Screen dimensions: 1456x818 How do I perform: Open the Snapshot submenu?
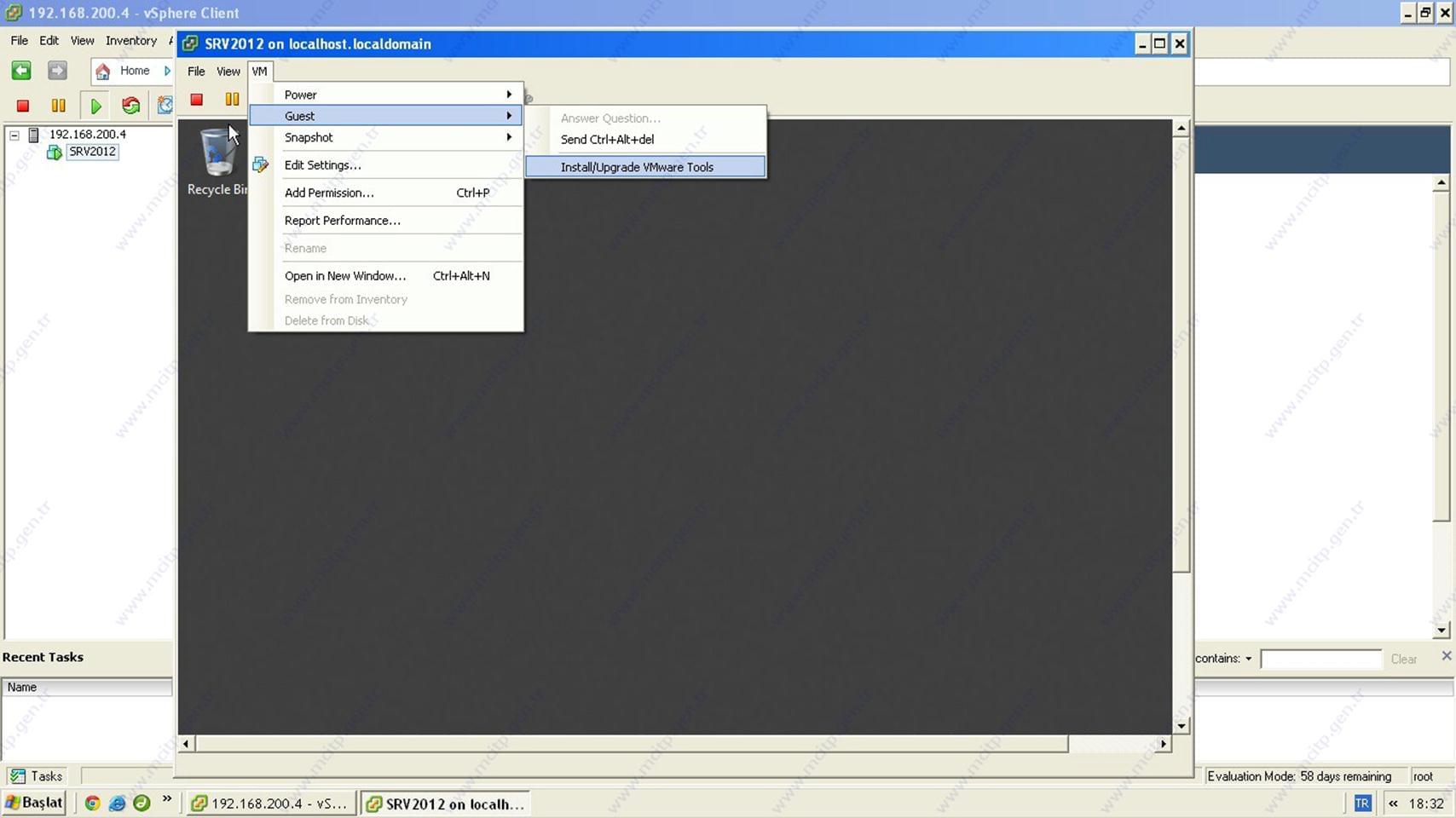(x=386, y=137)
